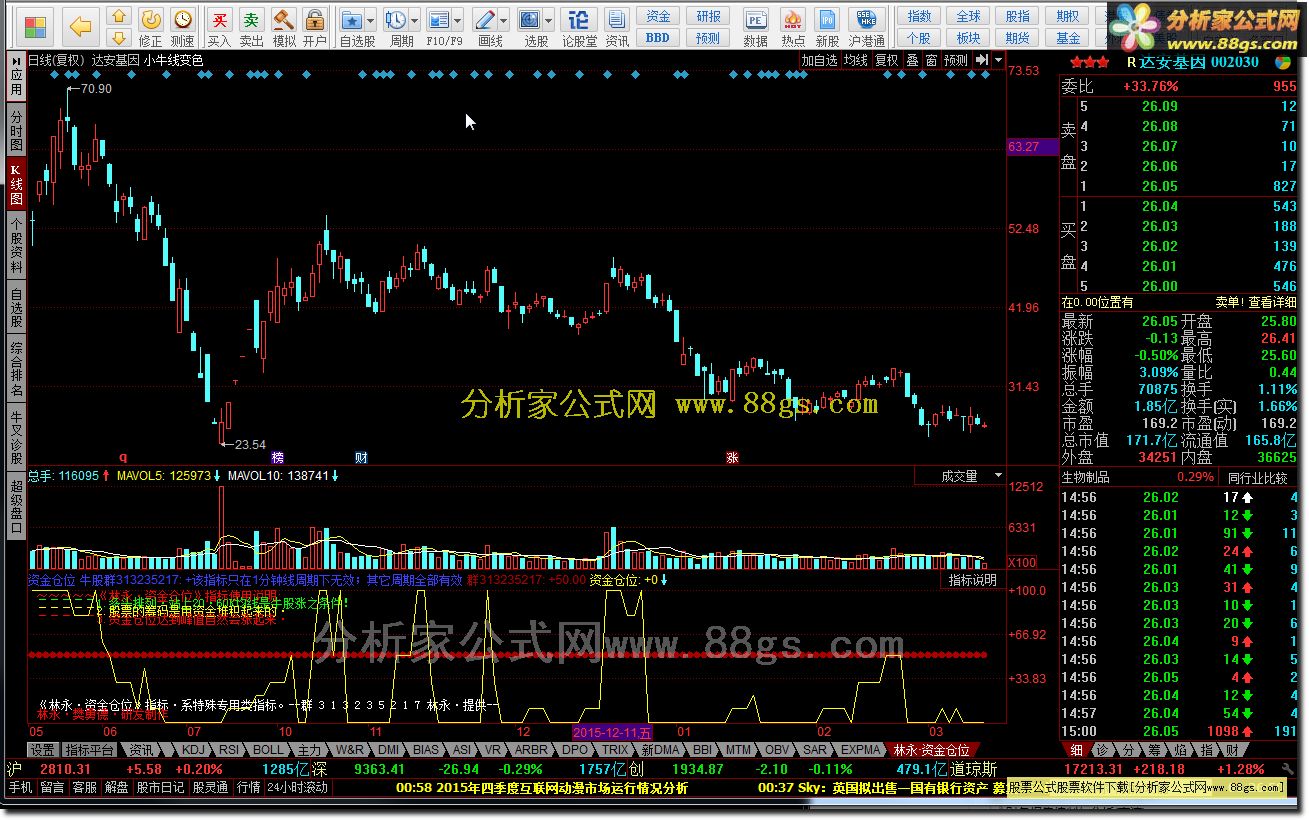The width and height of the screenshot is (1309, 820).
Task: Click the 24小时滚动 status bar button
Action: point(298,788)
